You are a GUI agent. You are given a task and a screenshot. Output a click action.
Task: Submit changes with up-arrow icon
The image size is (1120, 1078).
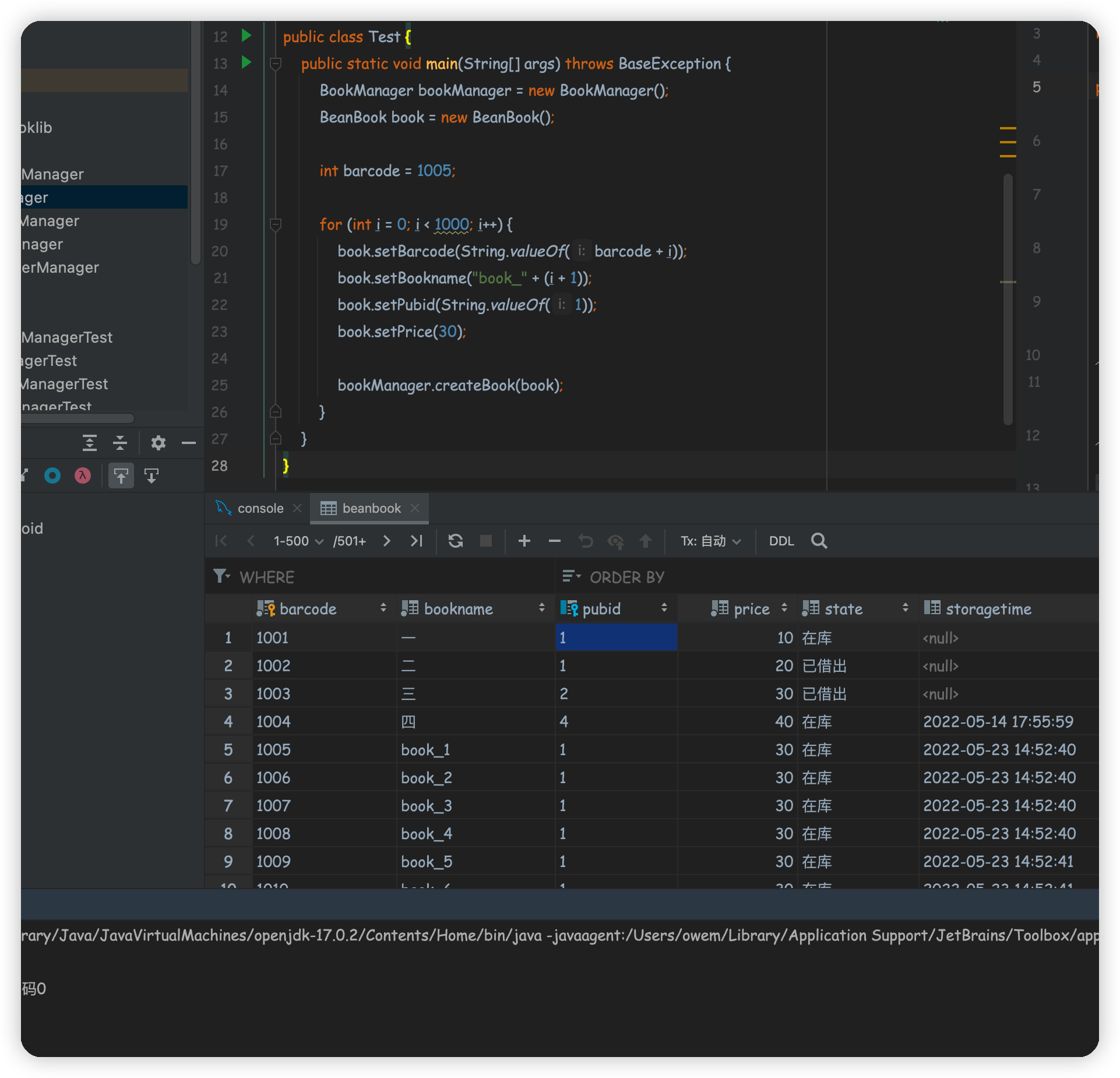pyautogui.click(x=646, y=541)
